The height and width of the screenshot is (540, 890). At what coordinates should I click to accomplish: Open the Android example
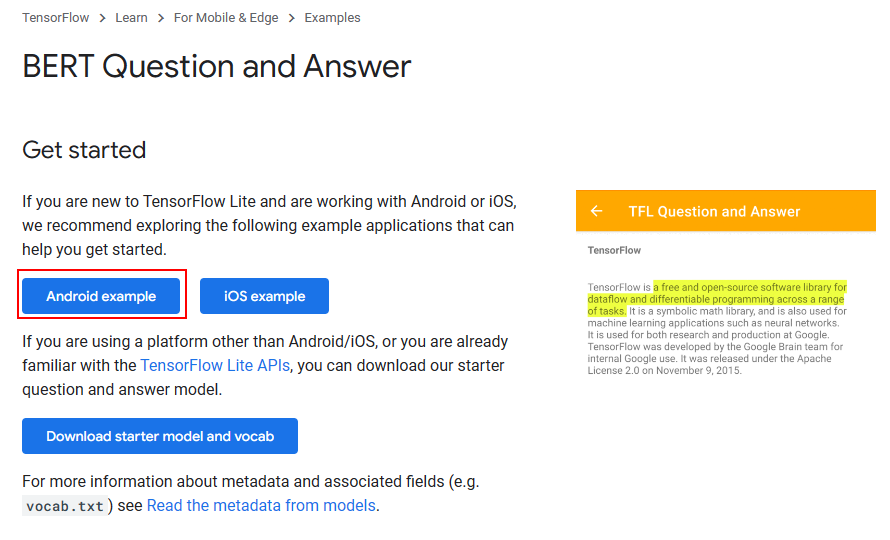[101, 296]
